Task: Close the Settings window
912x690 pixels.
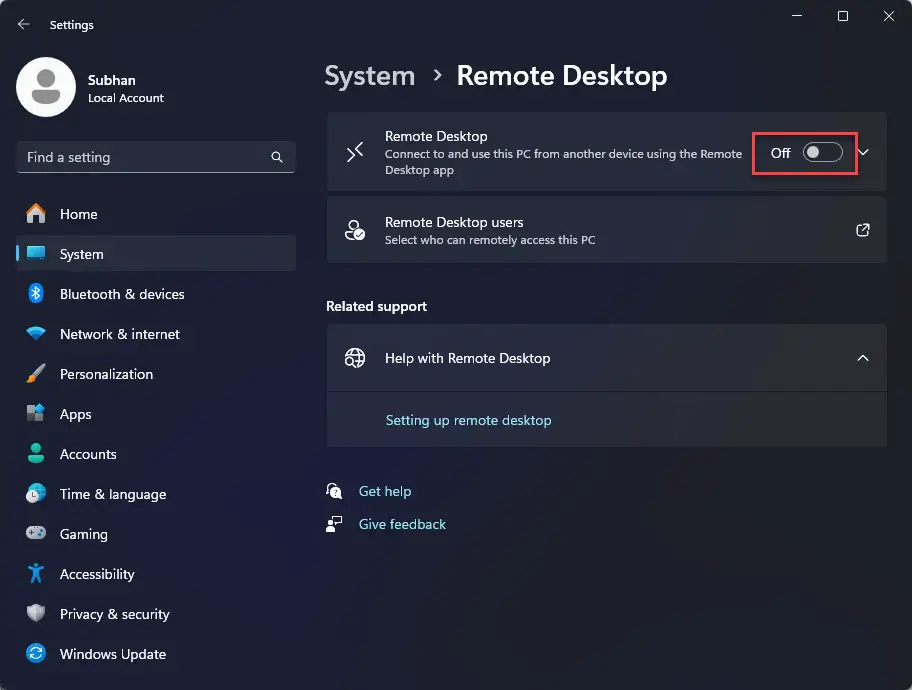Action: point(888,16)
